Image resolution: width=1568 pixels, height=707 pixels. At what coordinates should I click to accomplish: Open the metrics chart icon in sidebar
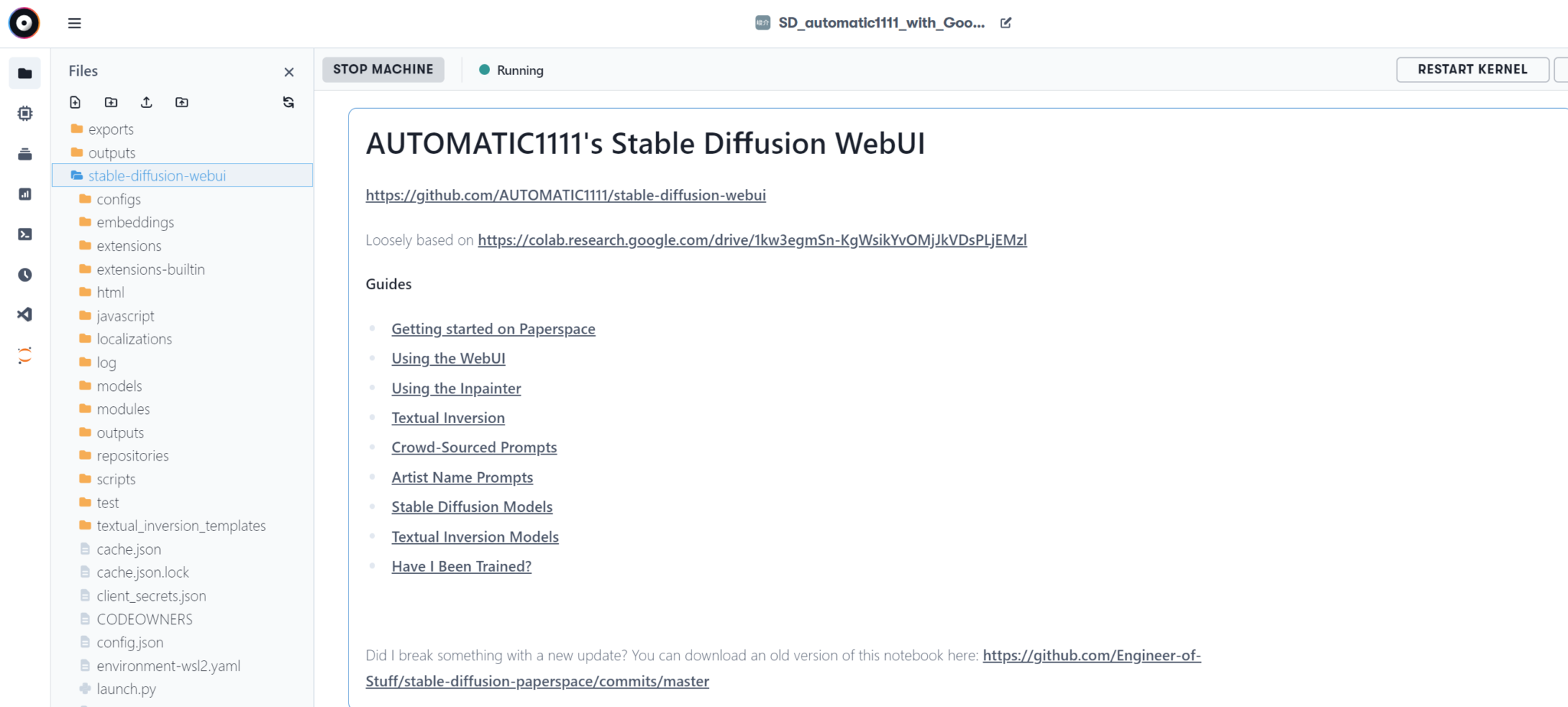point(25,194)
